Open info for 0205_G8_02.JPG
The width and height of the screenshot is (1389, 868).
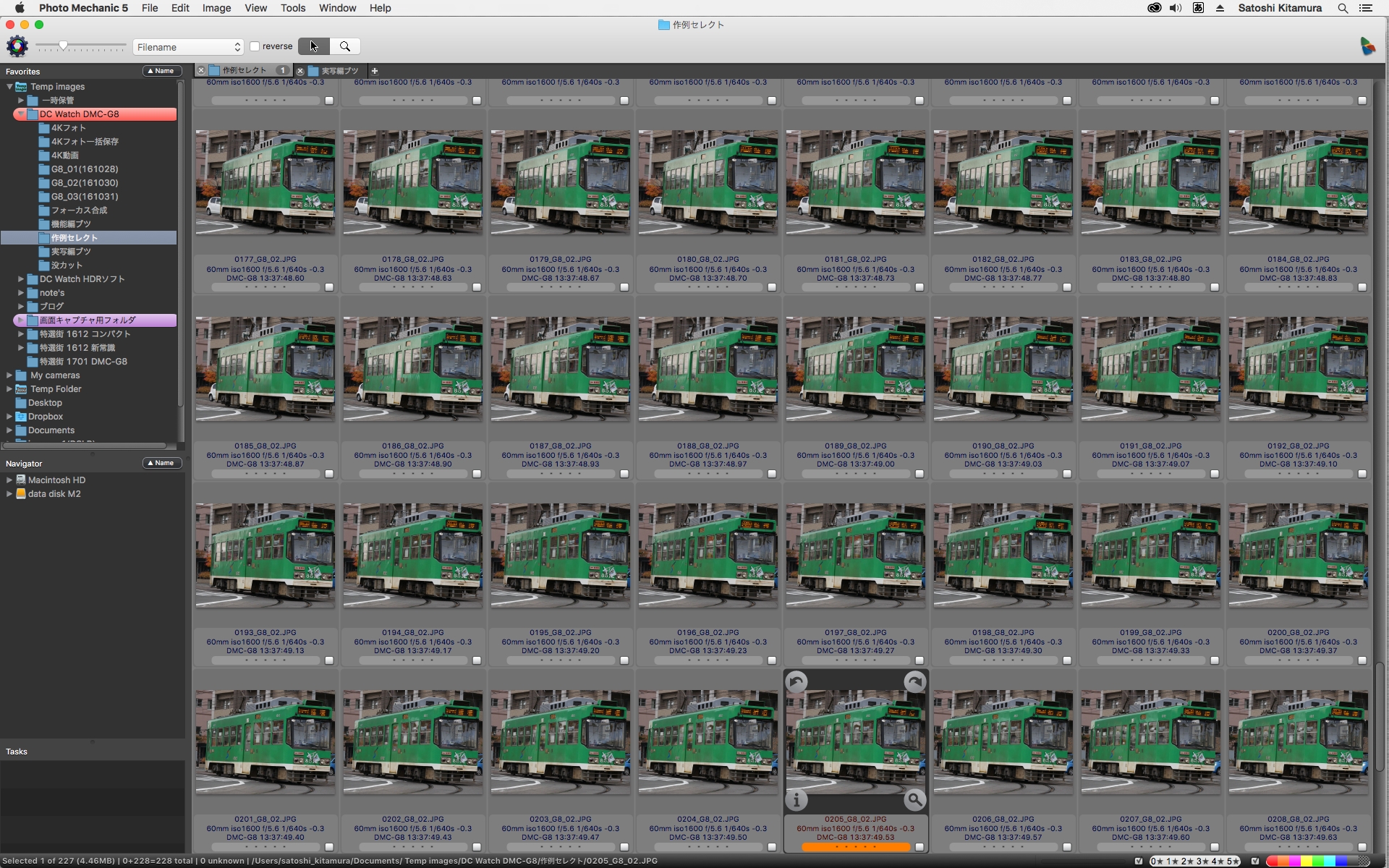[797, 800]
